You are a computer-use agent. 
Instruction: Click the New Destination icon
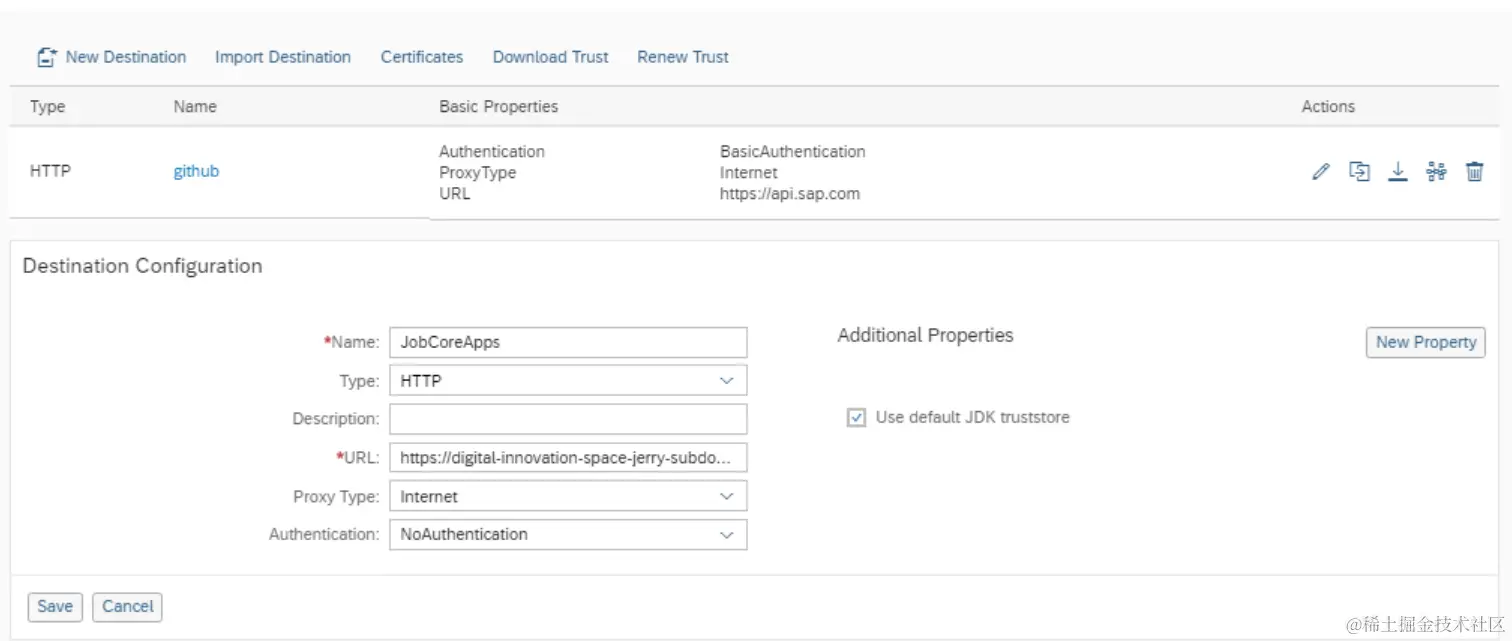click(46, 58)
